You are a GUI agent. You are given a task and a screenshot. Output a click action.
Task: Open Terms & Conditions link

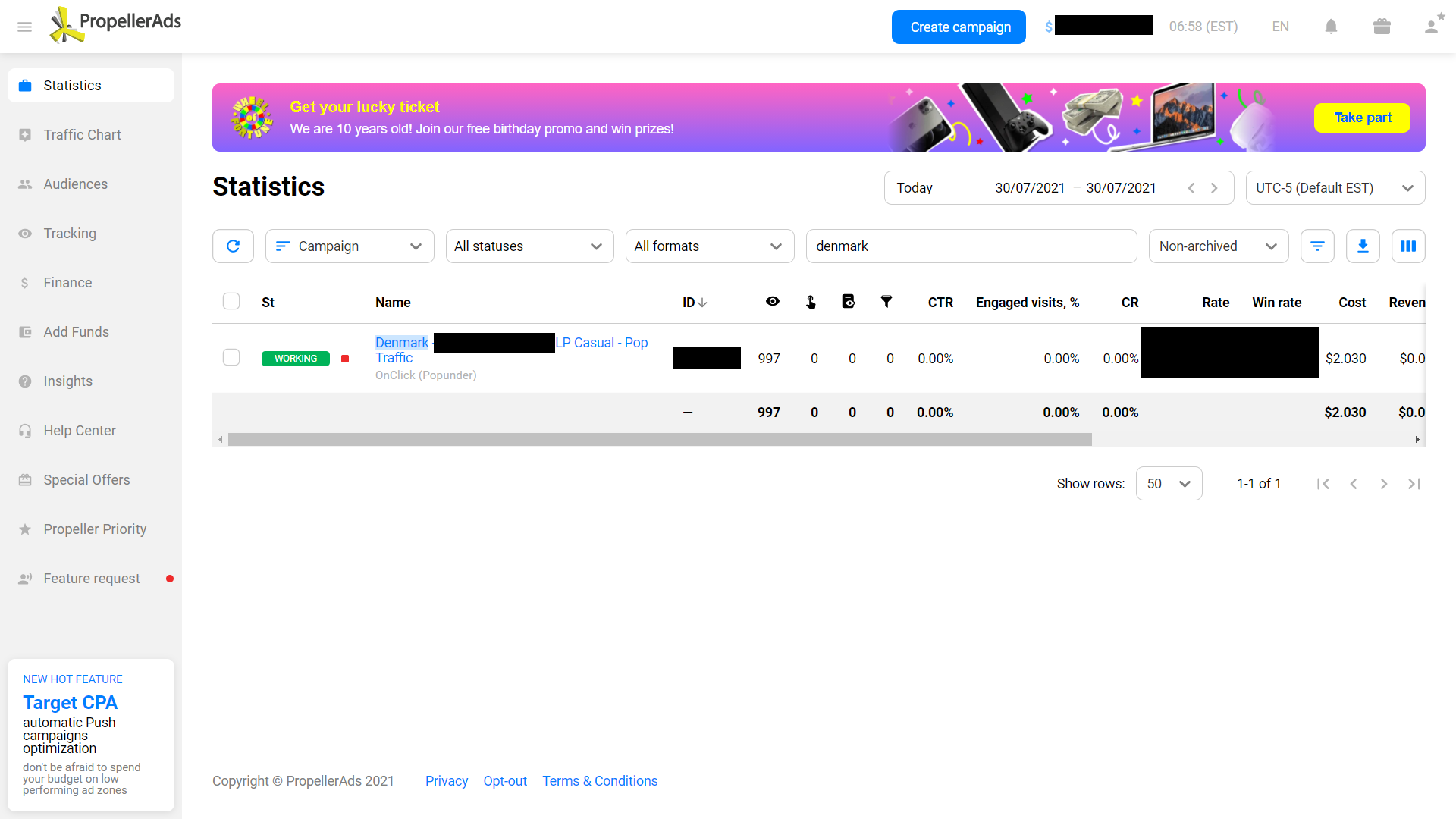pos(600,781)
